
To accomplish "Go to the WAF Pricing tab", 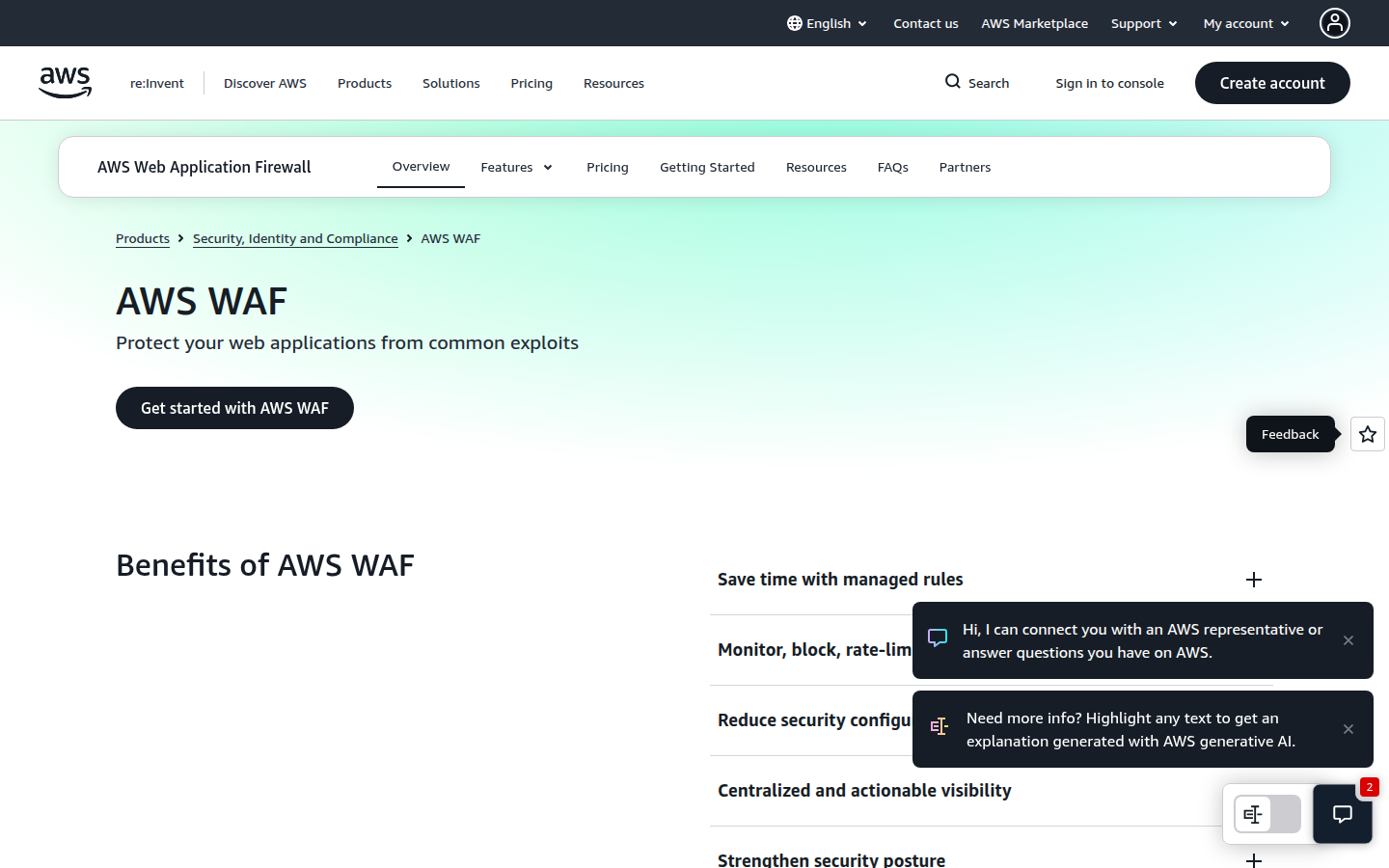I will click(608, 167).
